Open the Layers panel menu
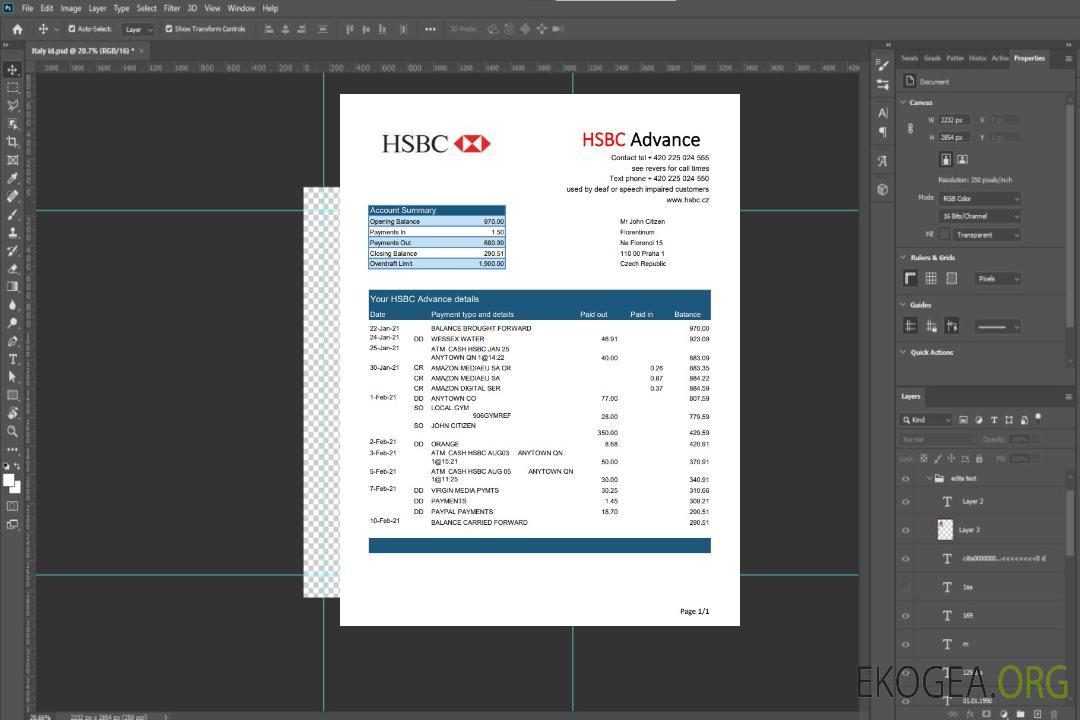 pyautogui.click(x=1068, y=397)
